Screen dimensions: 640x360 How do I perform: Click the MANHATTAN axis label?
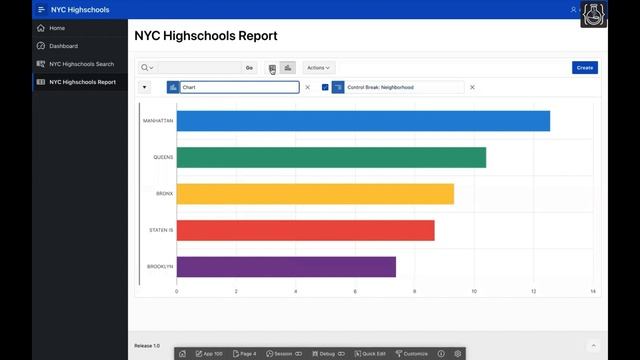[158, 121]
